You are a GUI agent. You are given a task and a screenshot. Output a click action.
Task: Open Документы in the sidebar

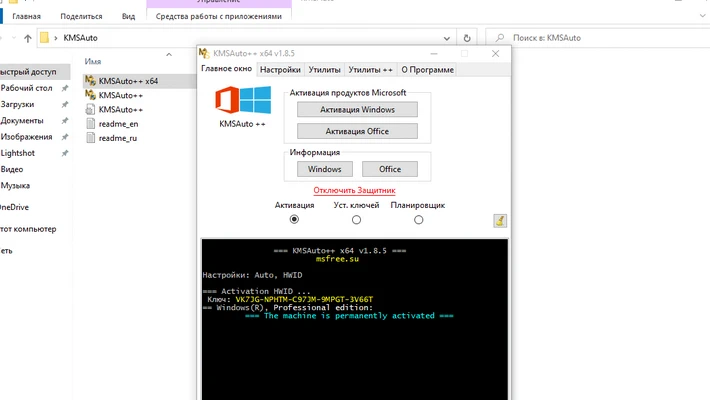coord(22,120)
